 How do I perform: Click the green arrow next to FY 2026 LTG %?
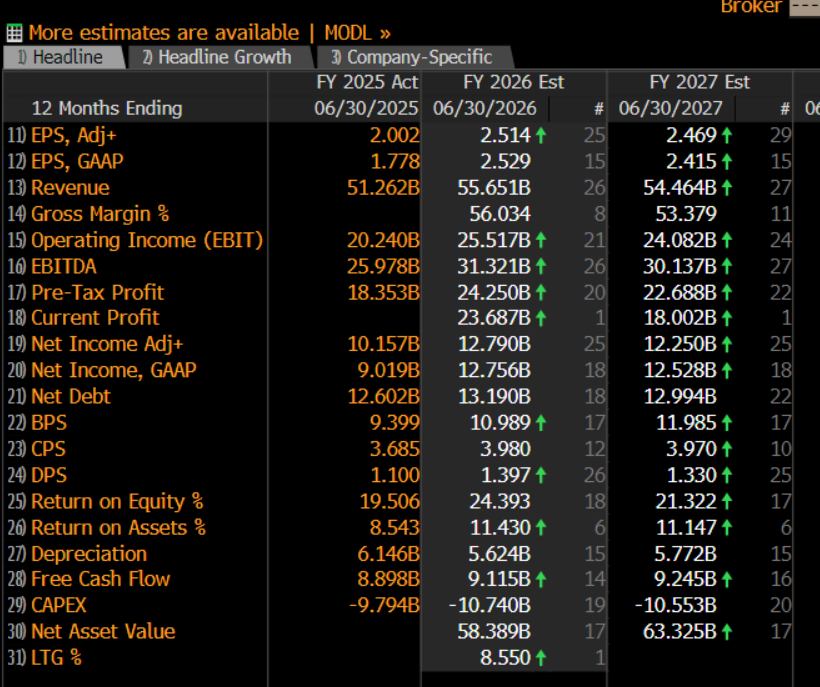(541, 658)
